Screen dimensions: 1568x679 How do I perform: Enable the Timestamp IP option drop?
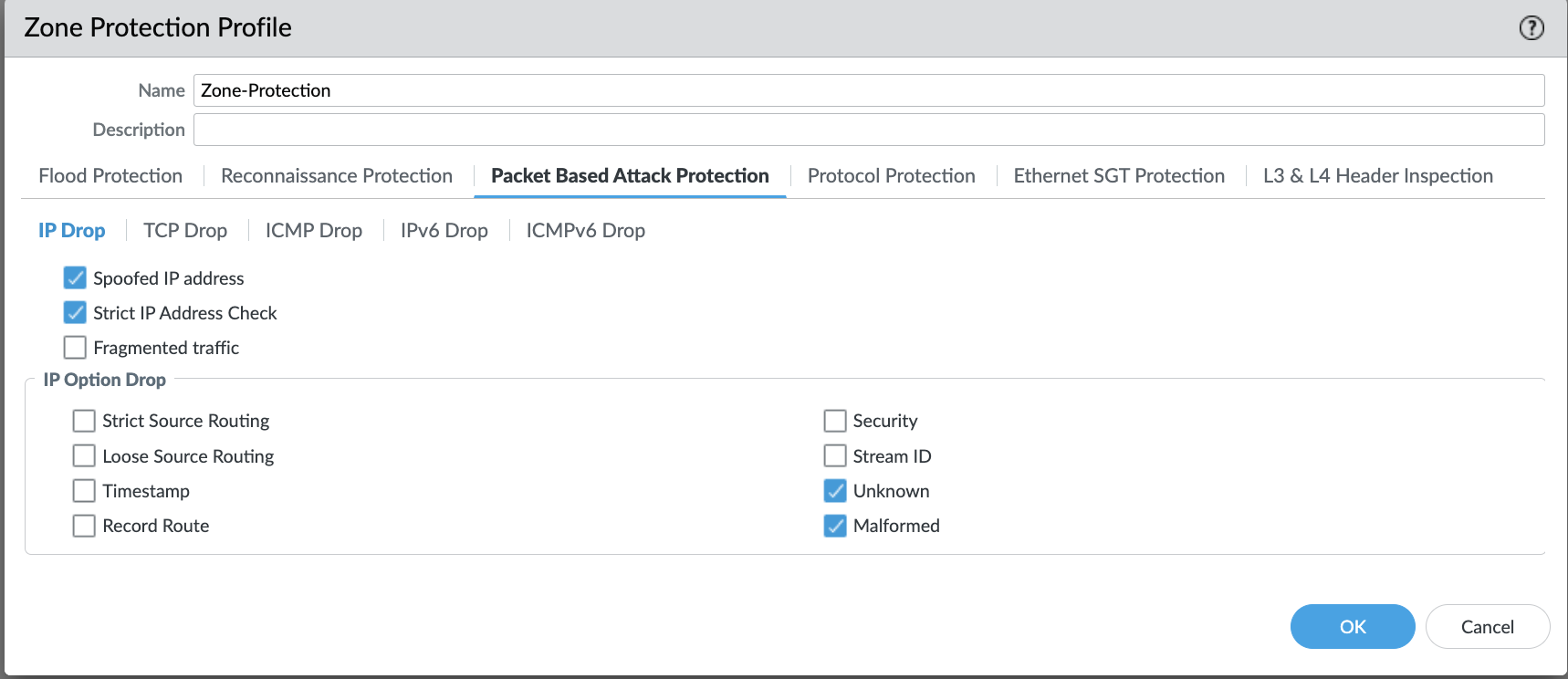coord(84,490)
